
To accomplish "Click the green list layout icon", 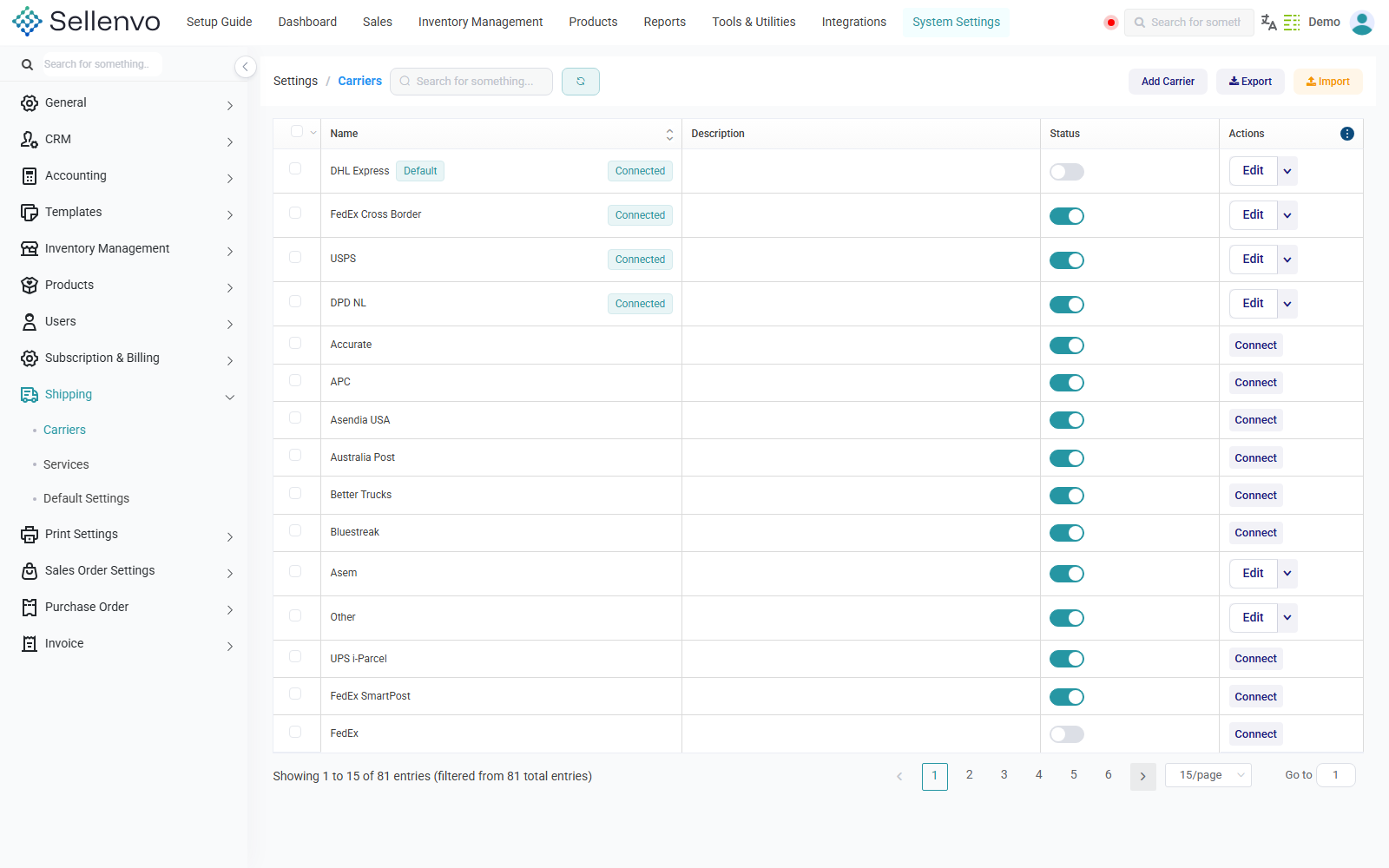I will (1292, 23).
